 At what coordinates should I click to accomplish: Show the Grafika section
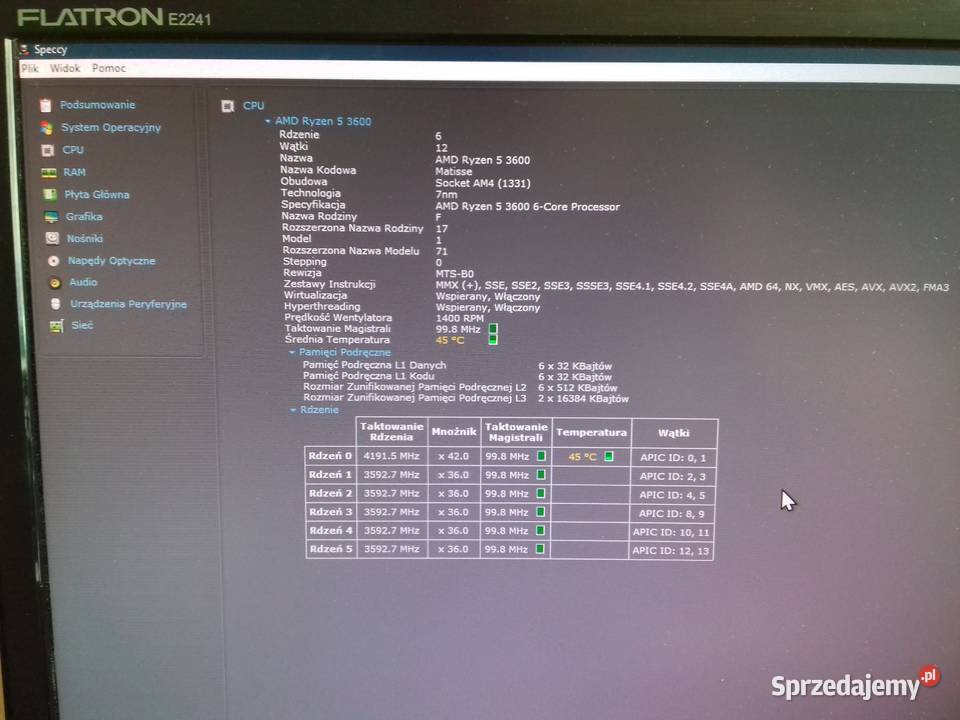(84, 217)
